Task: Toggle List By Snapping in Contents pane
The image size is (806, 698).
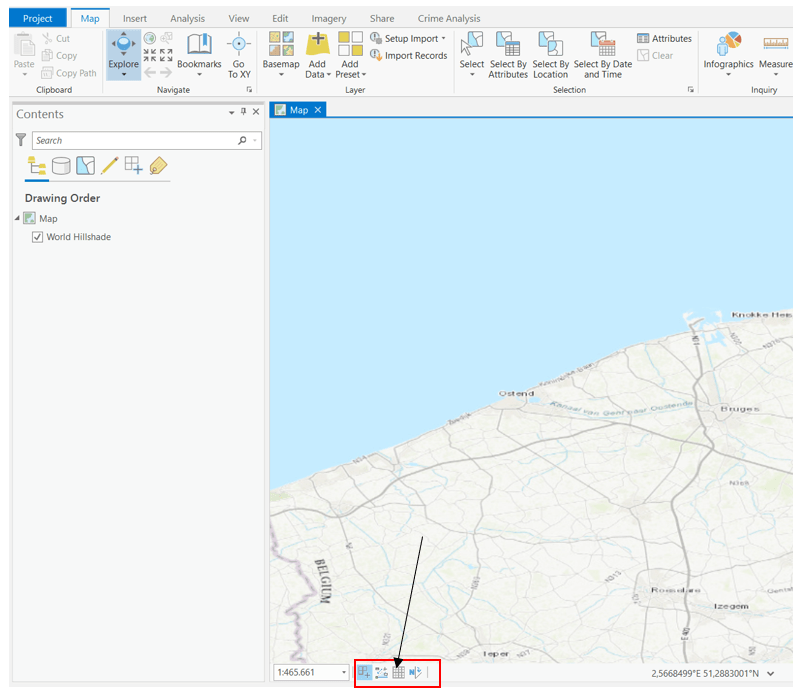Action: point(133,166)
